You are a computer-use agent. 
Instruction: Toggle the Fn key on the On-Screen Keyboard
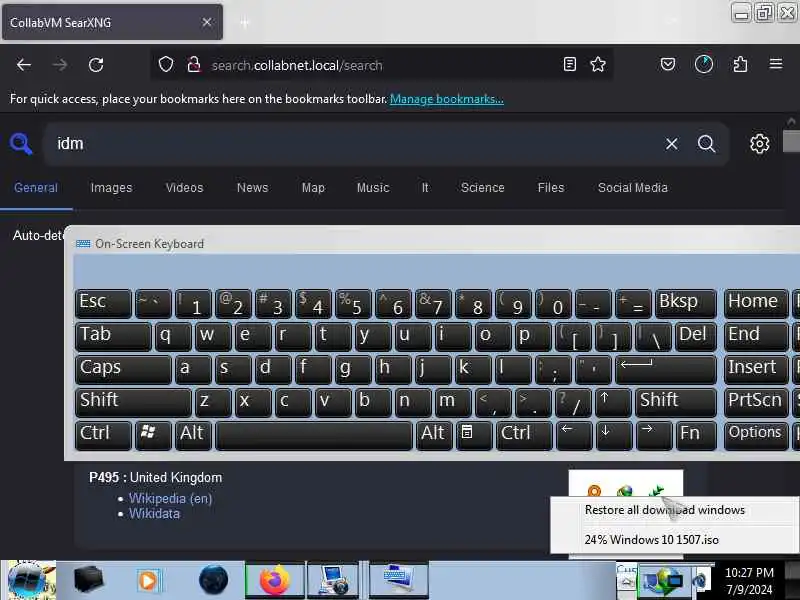[696, 436]
